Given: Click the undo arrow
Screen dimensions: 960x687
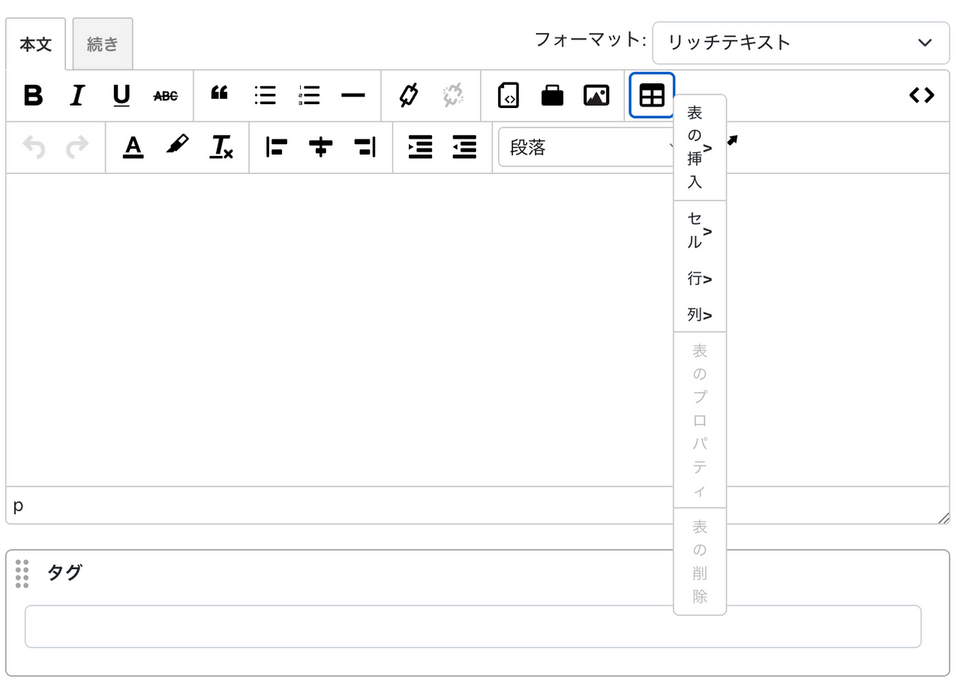Looking at the screenshot, I should tap(34, 148).
